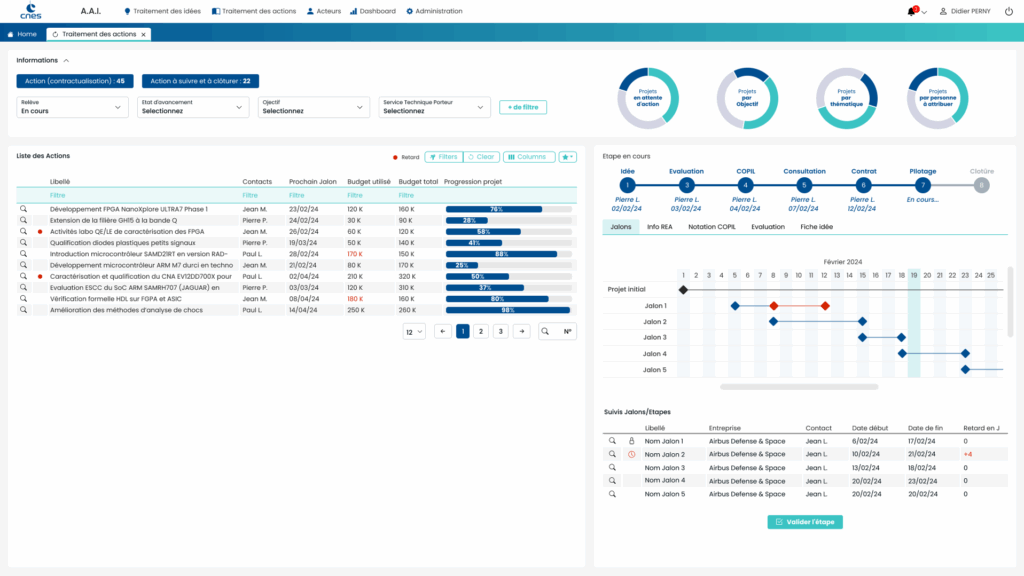This screenshot has height=576, width=1024.
Task: Open magnifier for Développement FPGA NanoXplore row
Action: click(23, 209)
